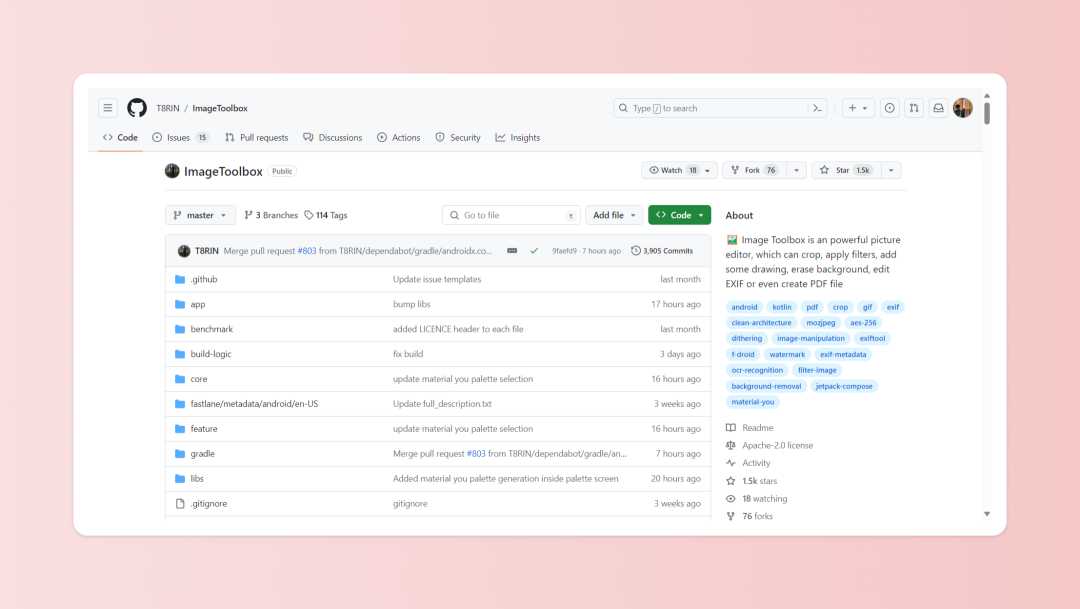This screenshot has width=1080, height=609.
Task: Star the ImageToolbox repository
Action: pos(845,170)
